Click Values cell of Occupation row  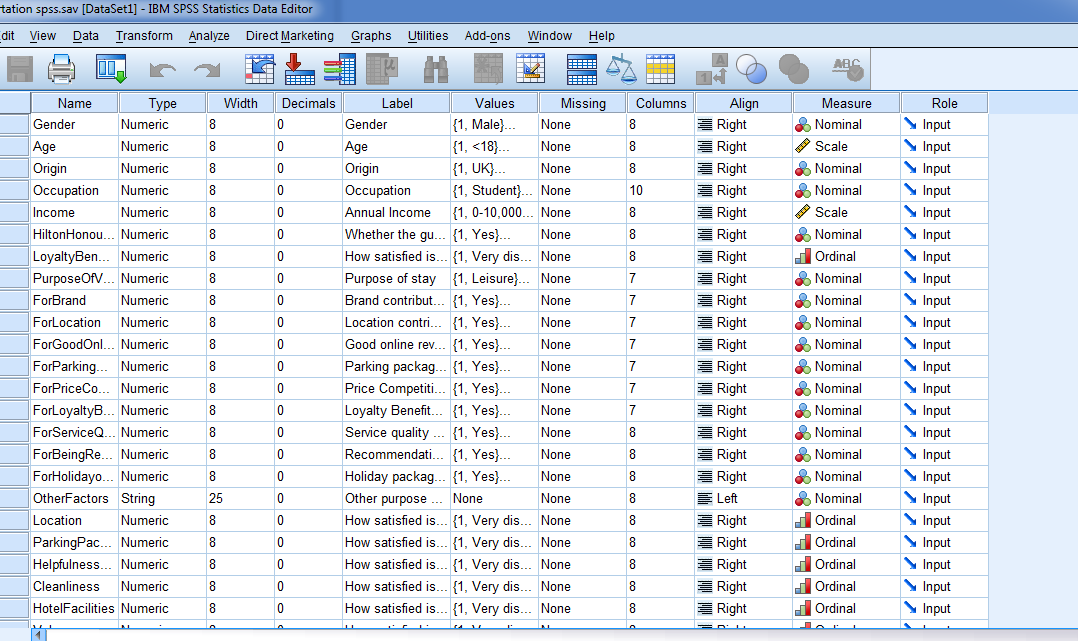coord(494,191)
